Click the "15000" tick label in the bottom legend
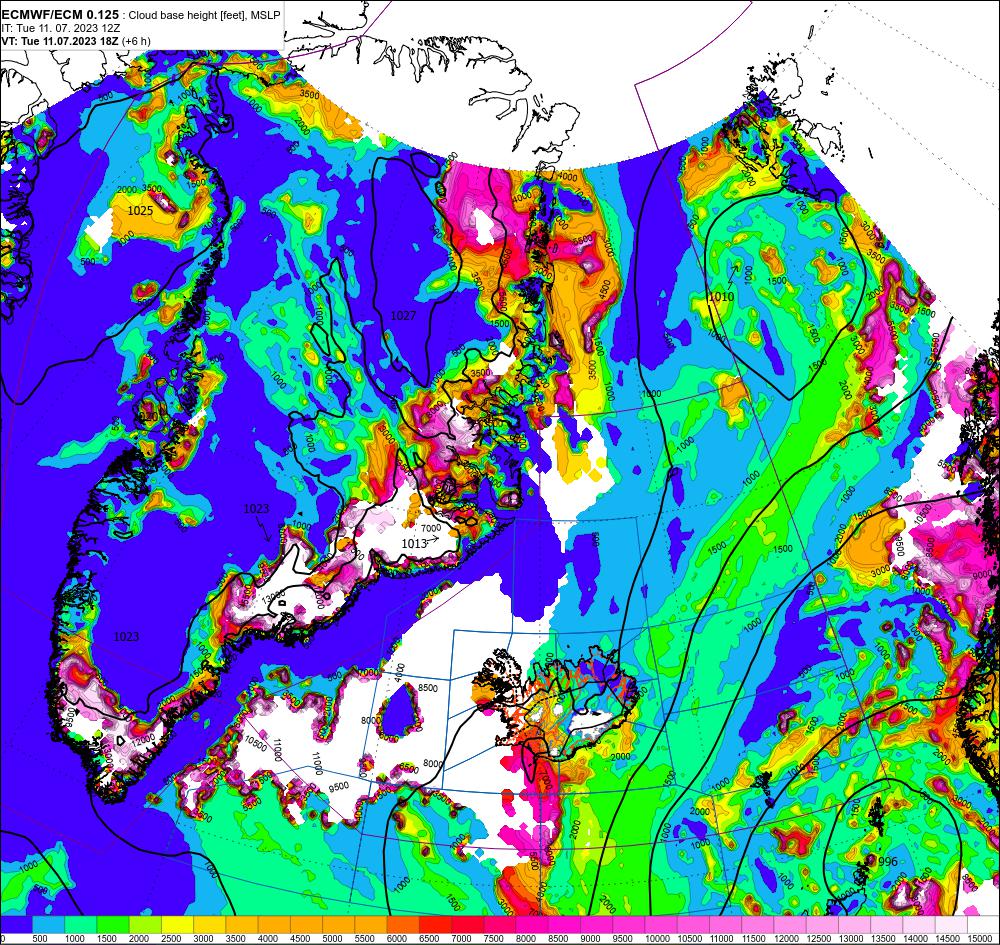This screenshot has width=1000, height=945. 978,939
